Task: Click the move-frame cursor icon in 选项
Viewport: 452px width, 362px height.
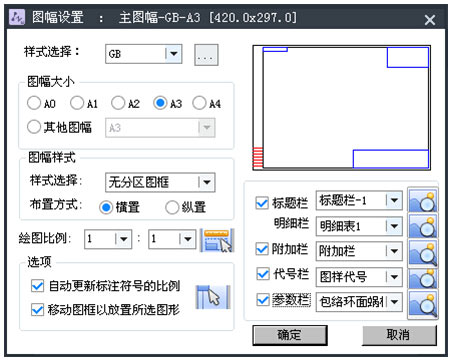Action: 213,297
